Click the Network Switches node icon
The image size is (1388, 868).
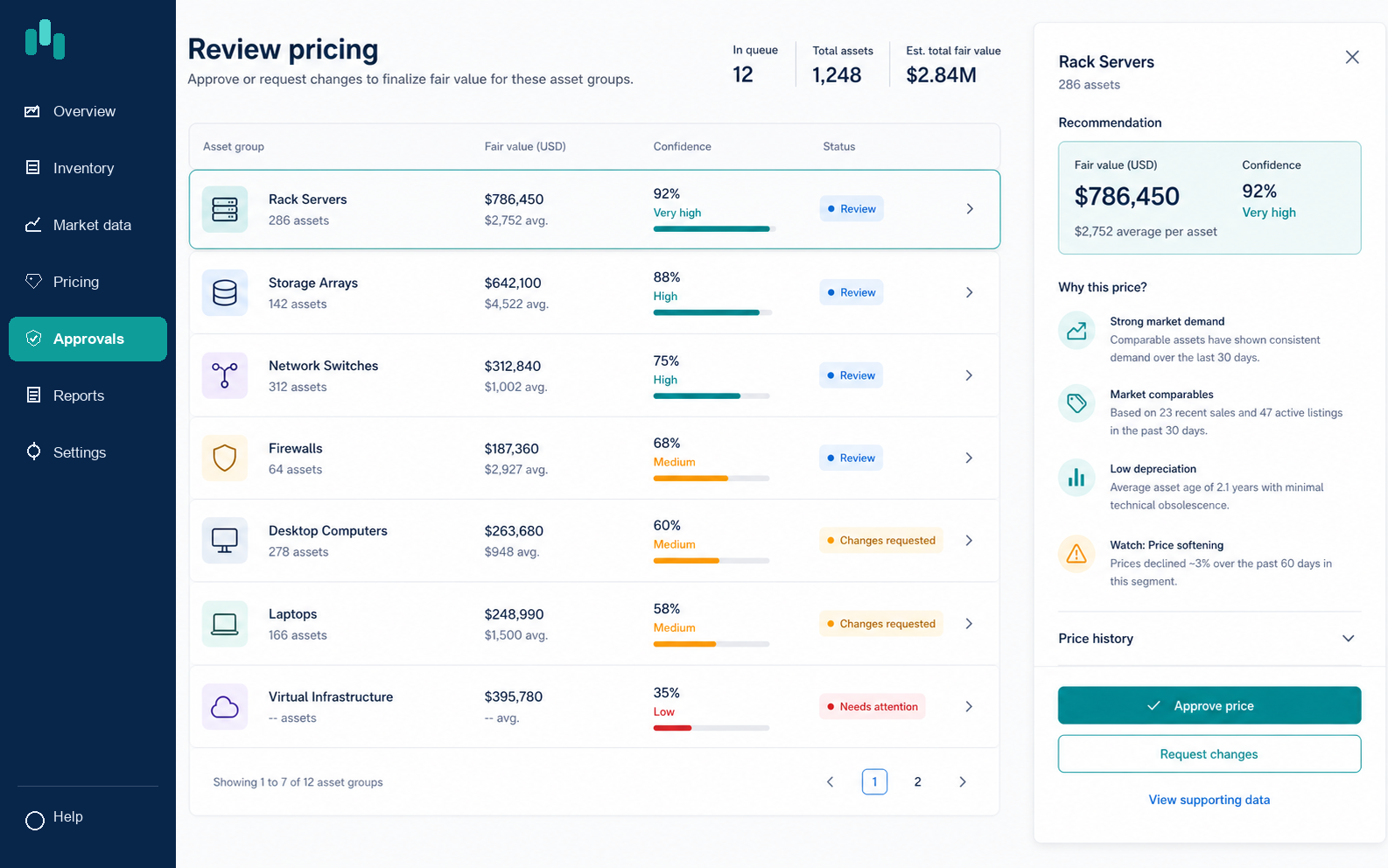coord(225,375)
